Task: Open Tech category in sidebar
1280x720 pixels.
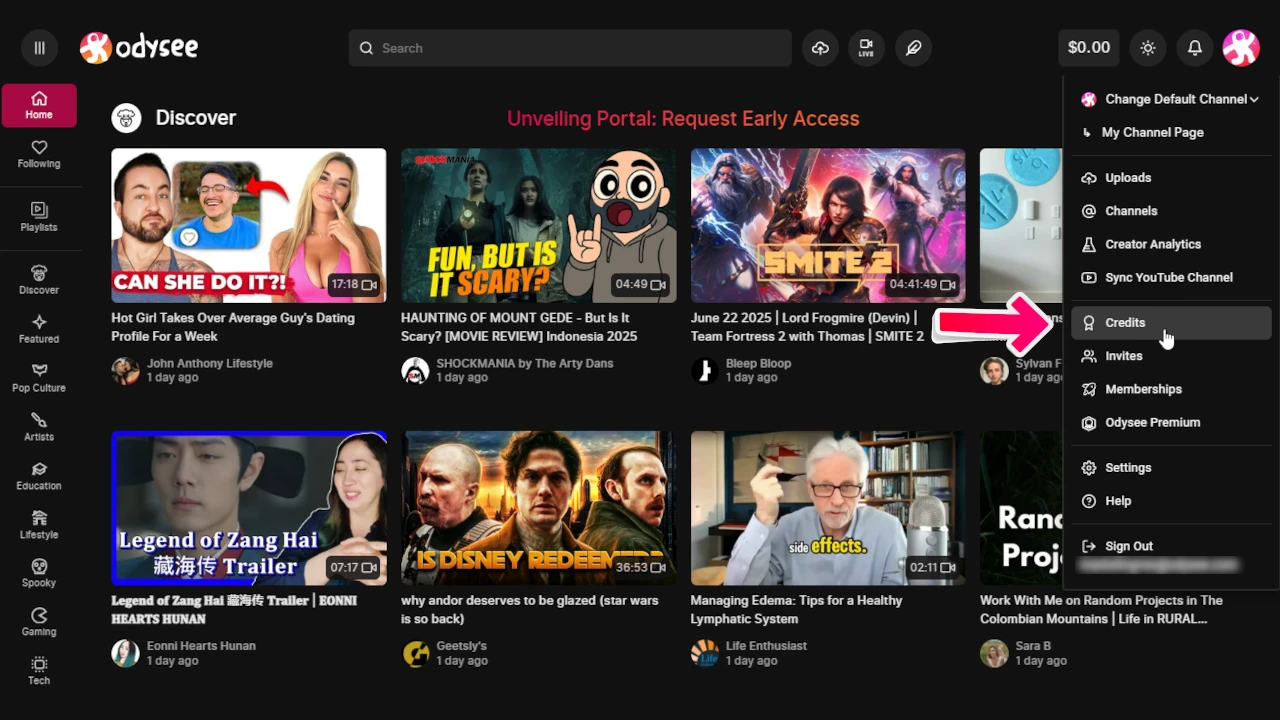Action: [x=39, y=671]
